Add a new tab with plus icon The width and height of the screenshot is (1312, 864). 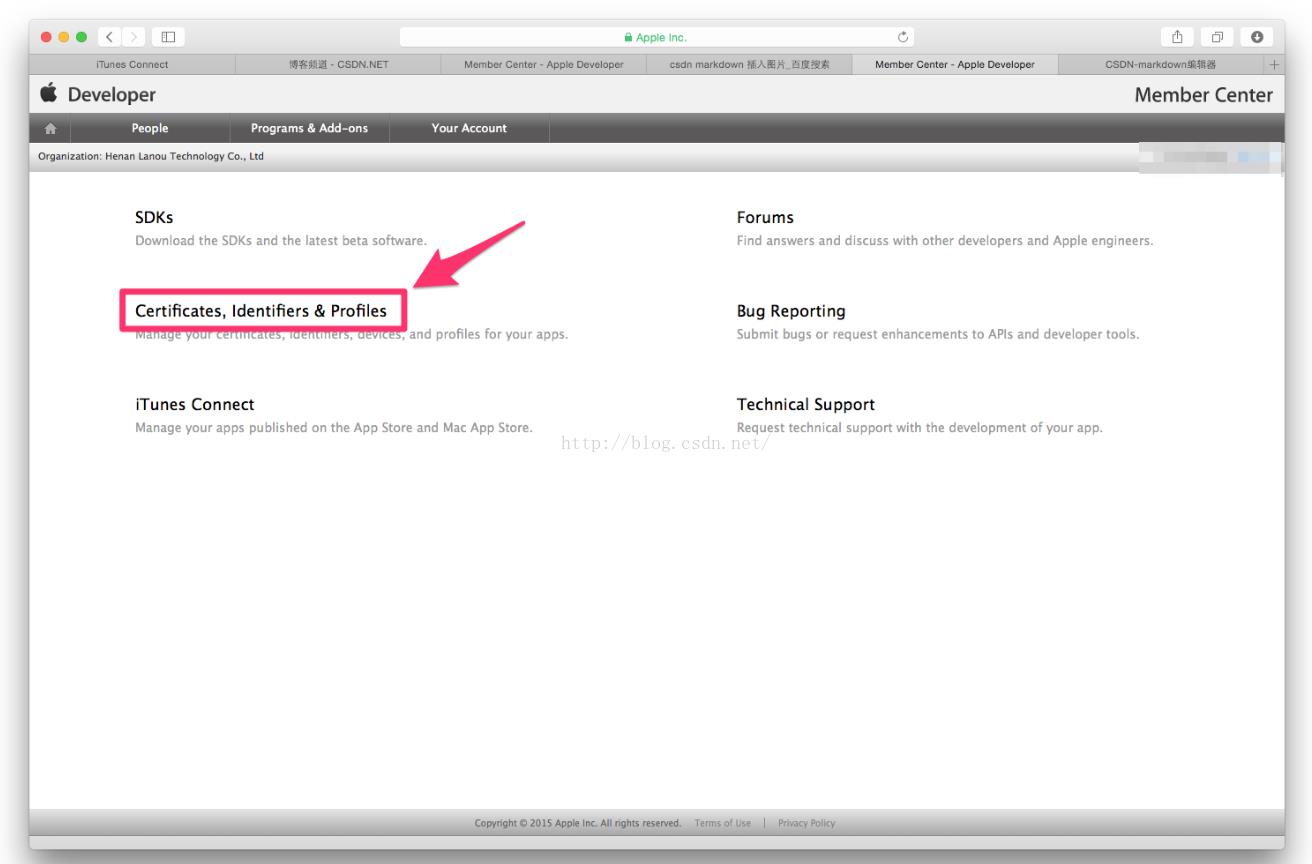(1274, 65)
